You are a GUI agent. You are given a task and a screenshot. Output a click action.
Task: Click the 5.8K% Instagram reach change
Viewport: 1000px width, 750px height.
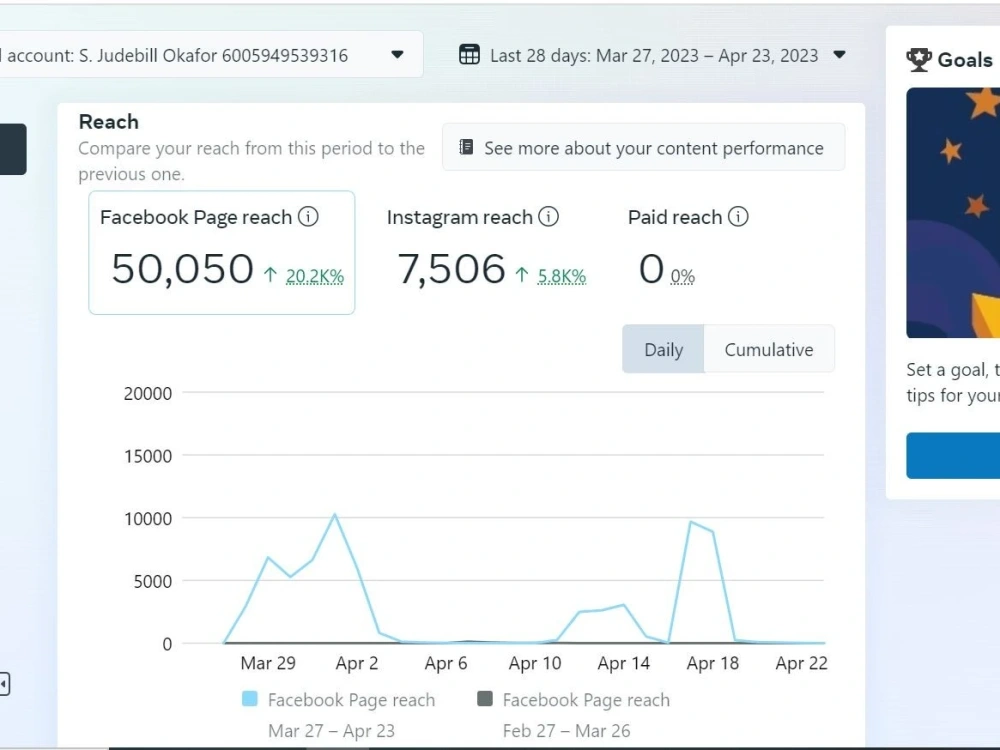tap(561, 276)
